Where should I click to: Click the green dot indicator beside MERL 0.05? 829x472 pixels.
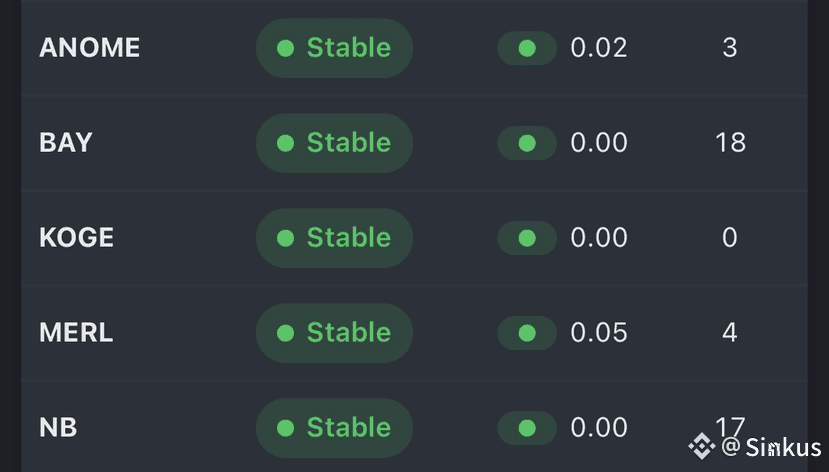click(527, 333)
